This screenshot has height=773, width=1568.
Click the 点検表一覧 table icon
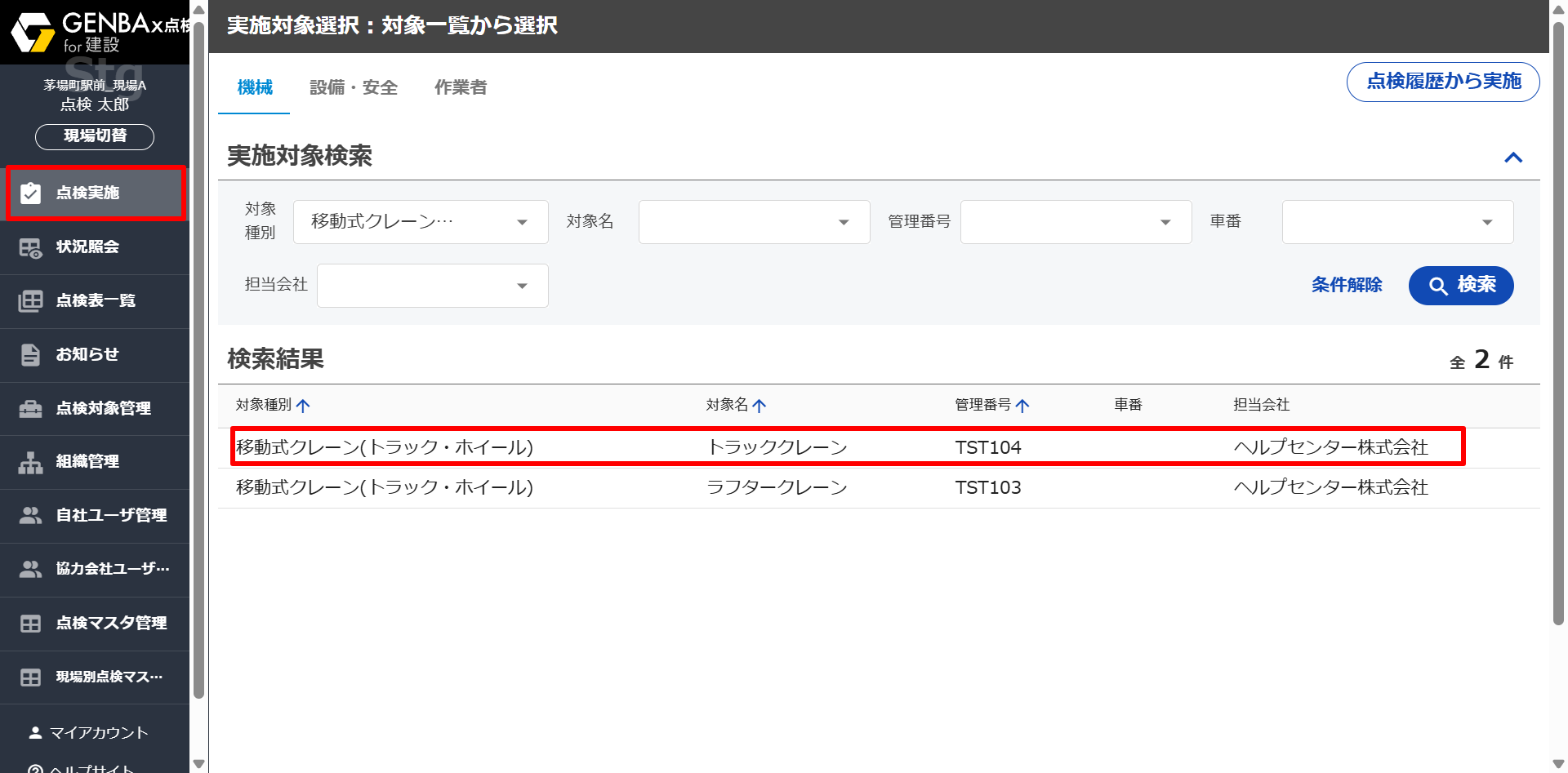31,301
